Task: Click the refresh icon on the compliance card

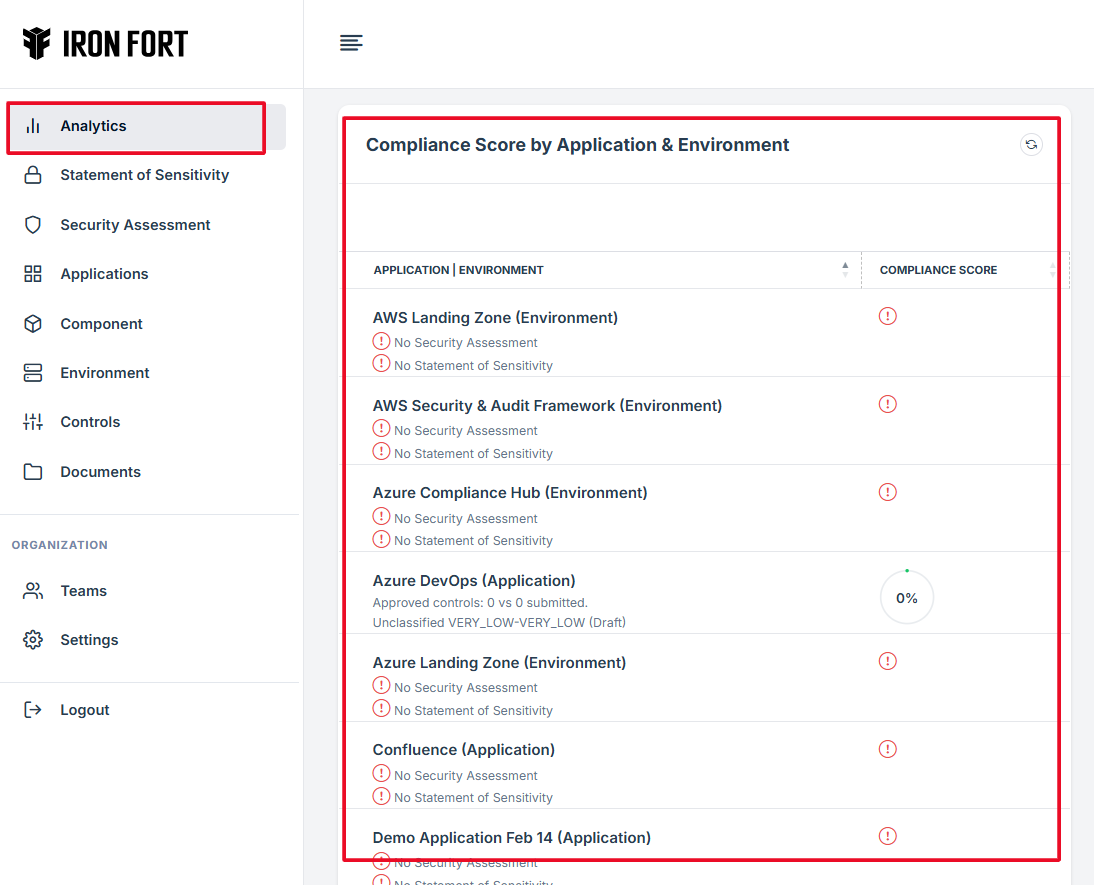Action: click(1031, 145)
